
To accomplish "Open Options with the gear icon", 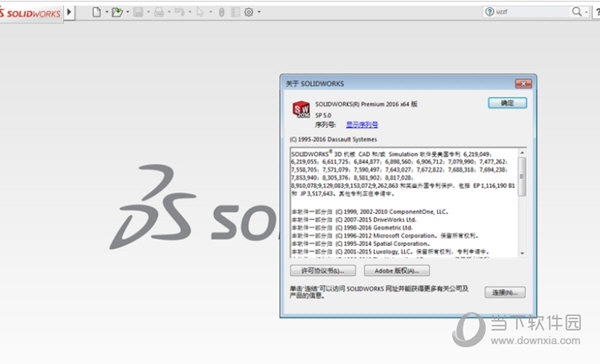I will 249,12.
